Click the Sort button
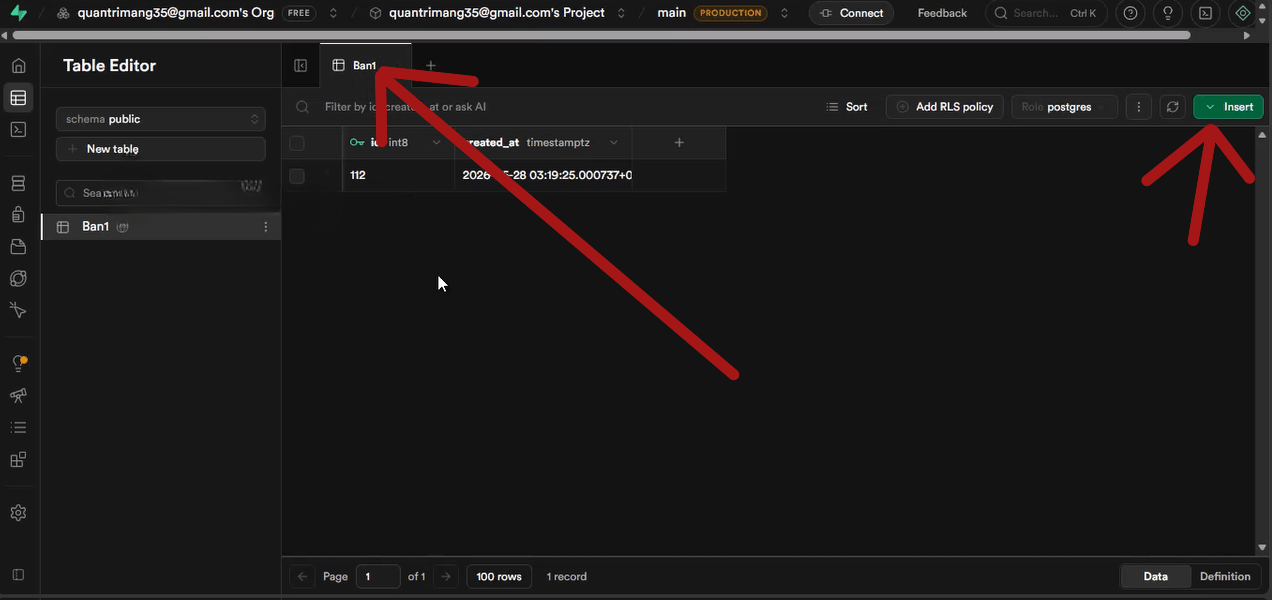Screen dimensions: 1272x600 pyautogui.click(x=847, y=107)
